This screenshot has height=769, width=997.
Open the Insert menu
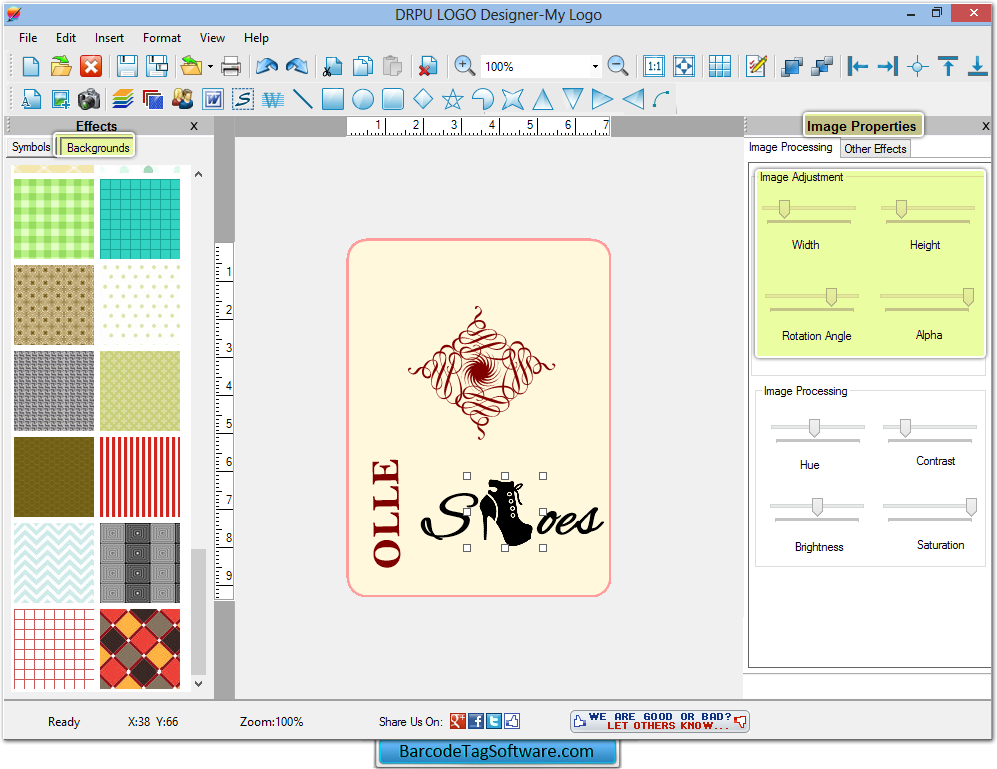point(109,38)
